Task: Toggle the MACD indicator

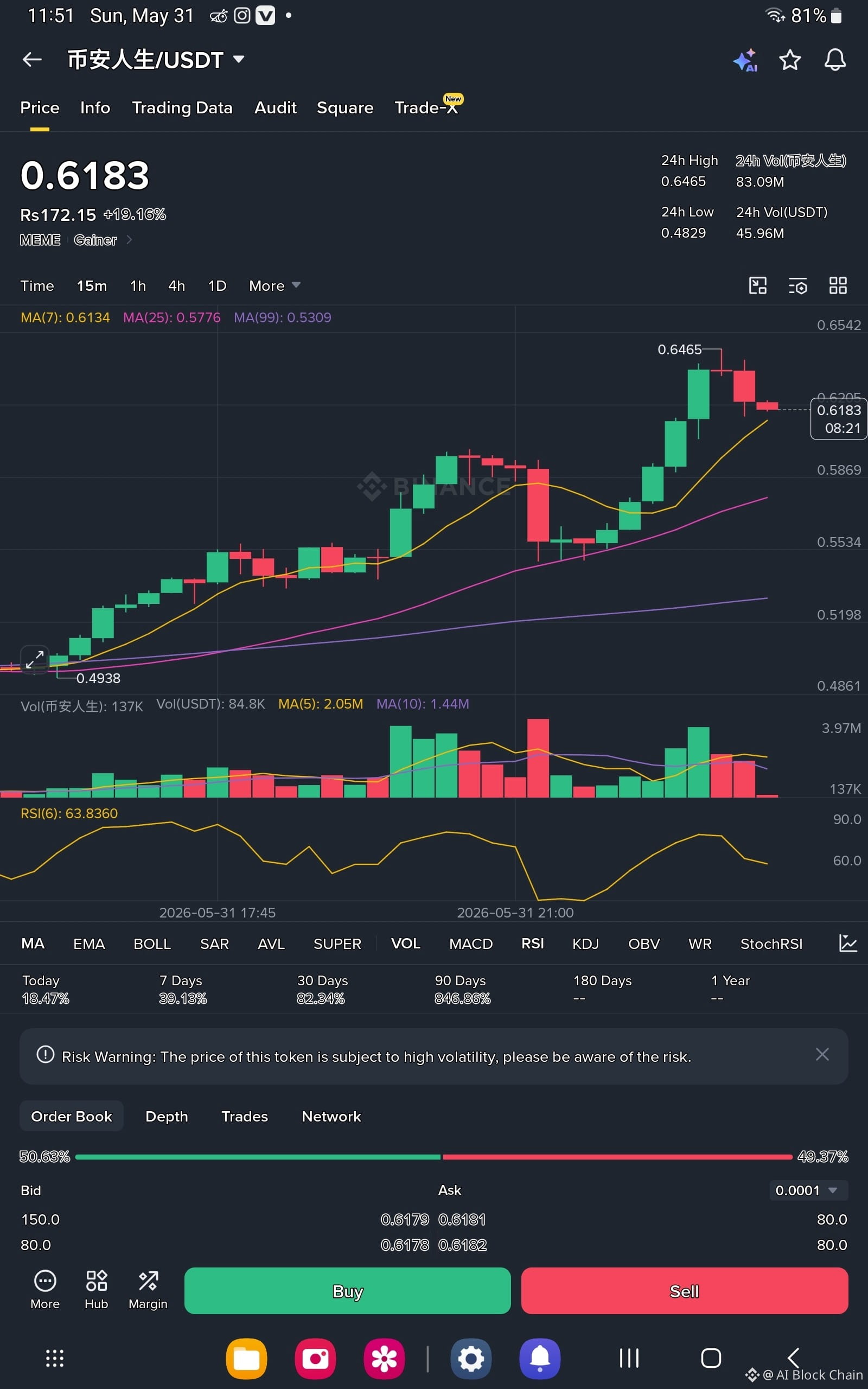Action: point(471,944)
